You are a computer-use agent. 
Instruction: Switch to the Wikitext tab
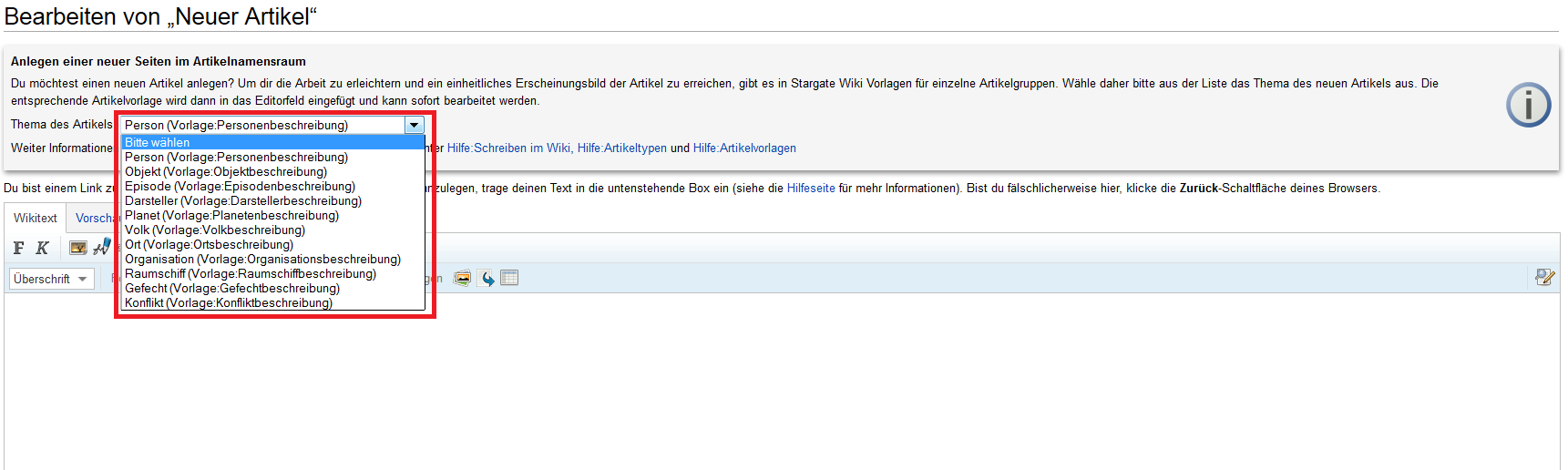coord(36,218)
